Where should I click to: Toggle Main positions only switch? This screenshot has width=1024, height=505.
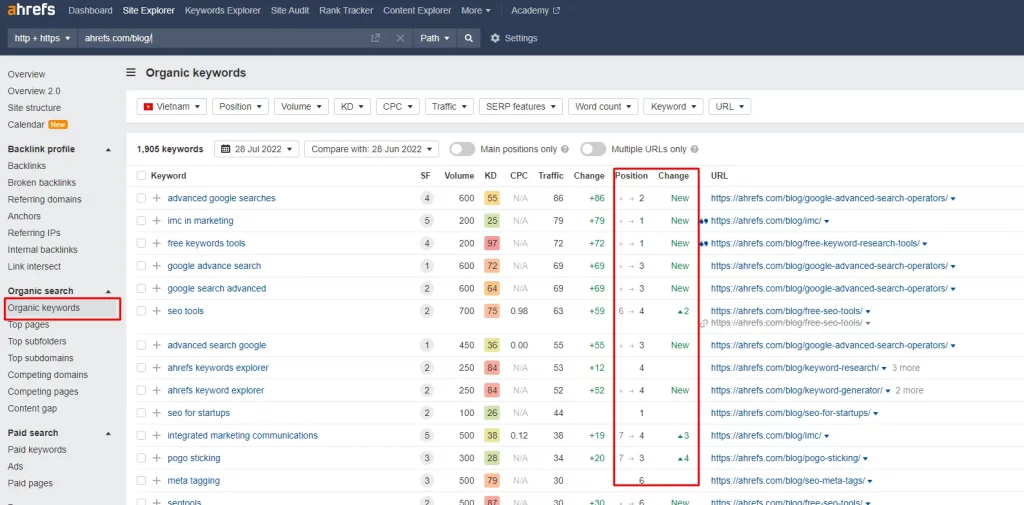[462, 149]
